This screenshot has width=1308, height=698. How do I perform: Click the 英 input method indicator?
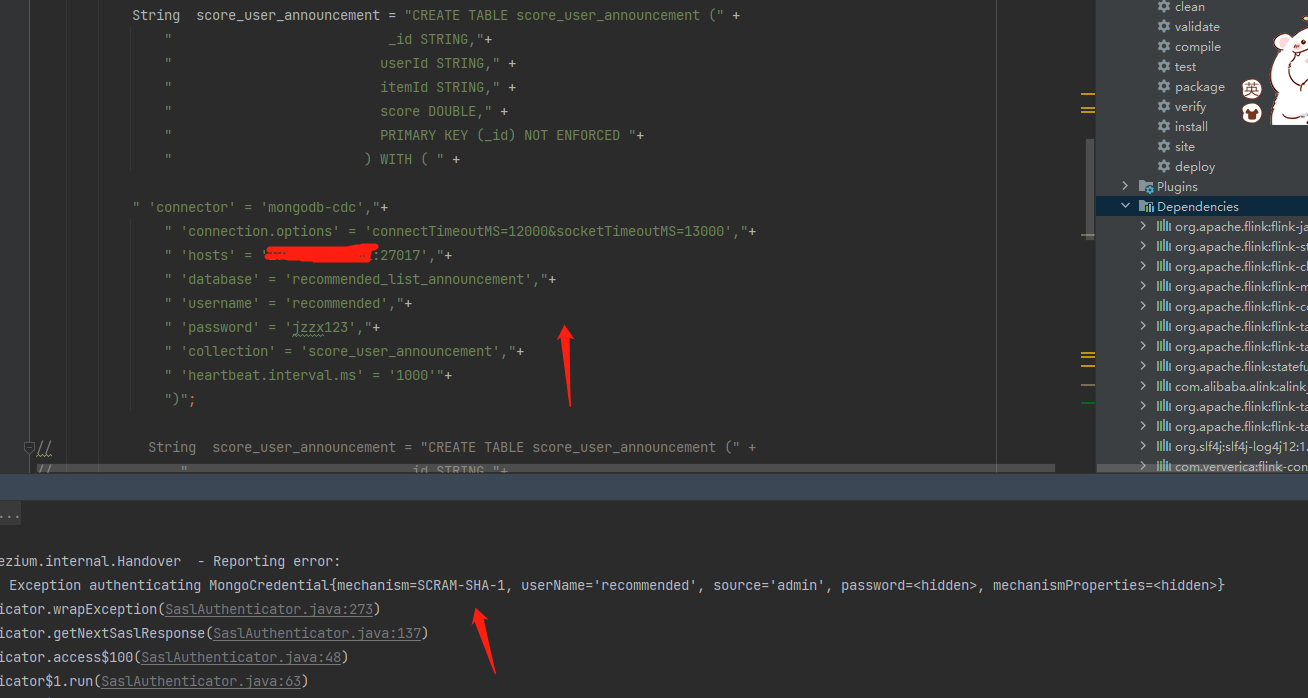click(x=1252, y=88)
